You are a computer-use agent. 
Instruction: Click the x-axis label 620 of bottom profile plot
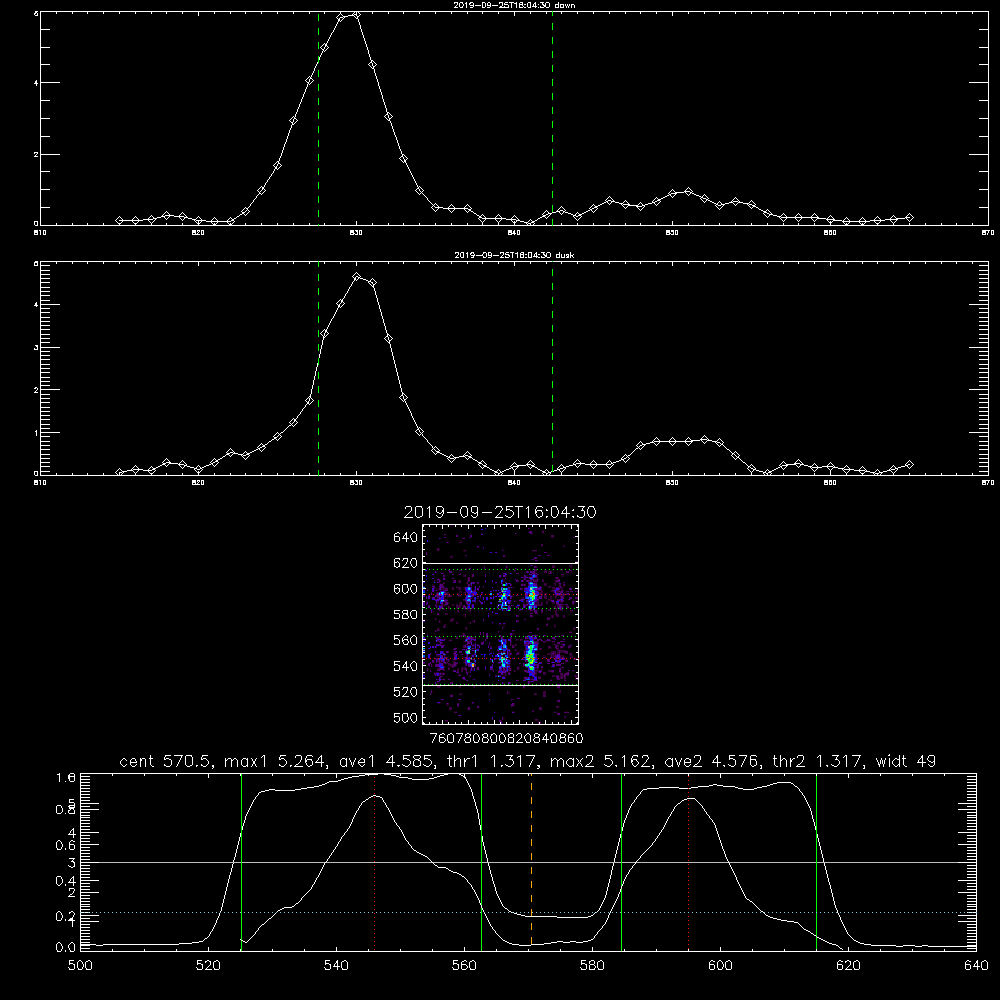[x=848, y=966]
